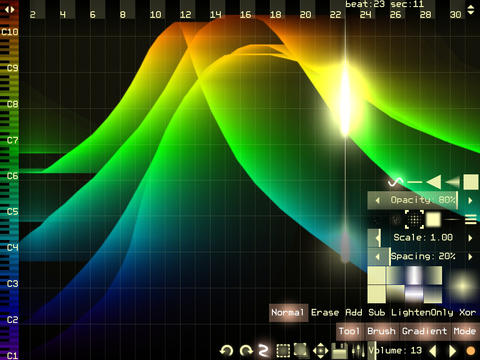Click the four-arrow move tool icon

click(321, 351)
